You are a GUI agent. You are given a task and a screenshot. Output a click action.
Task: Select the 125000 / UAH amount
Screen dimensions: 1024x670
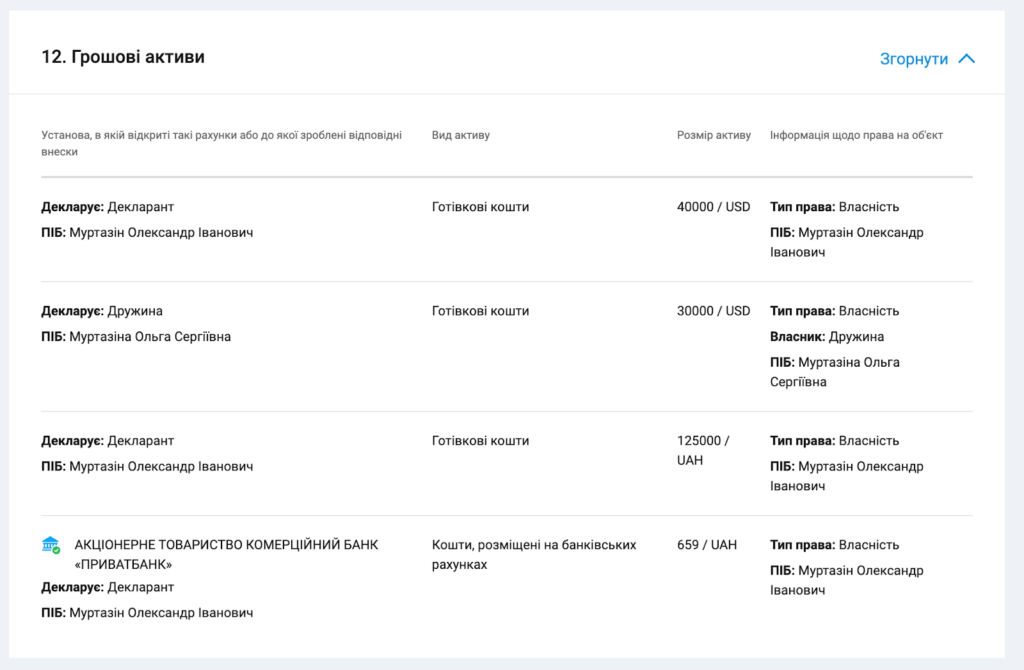pos(703,451)
